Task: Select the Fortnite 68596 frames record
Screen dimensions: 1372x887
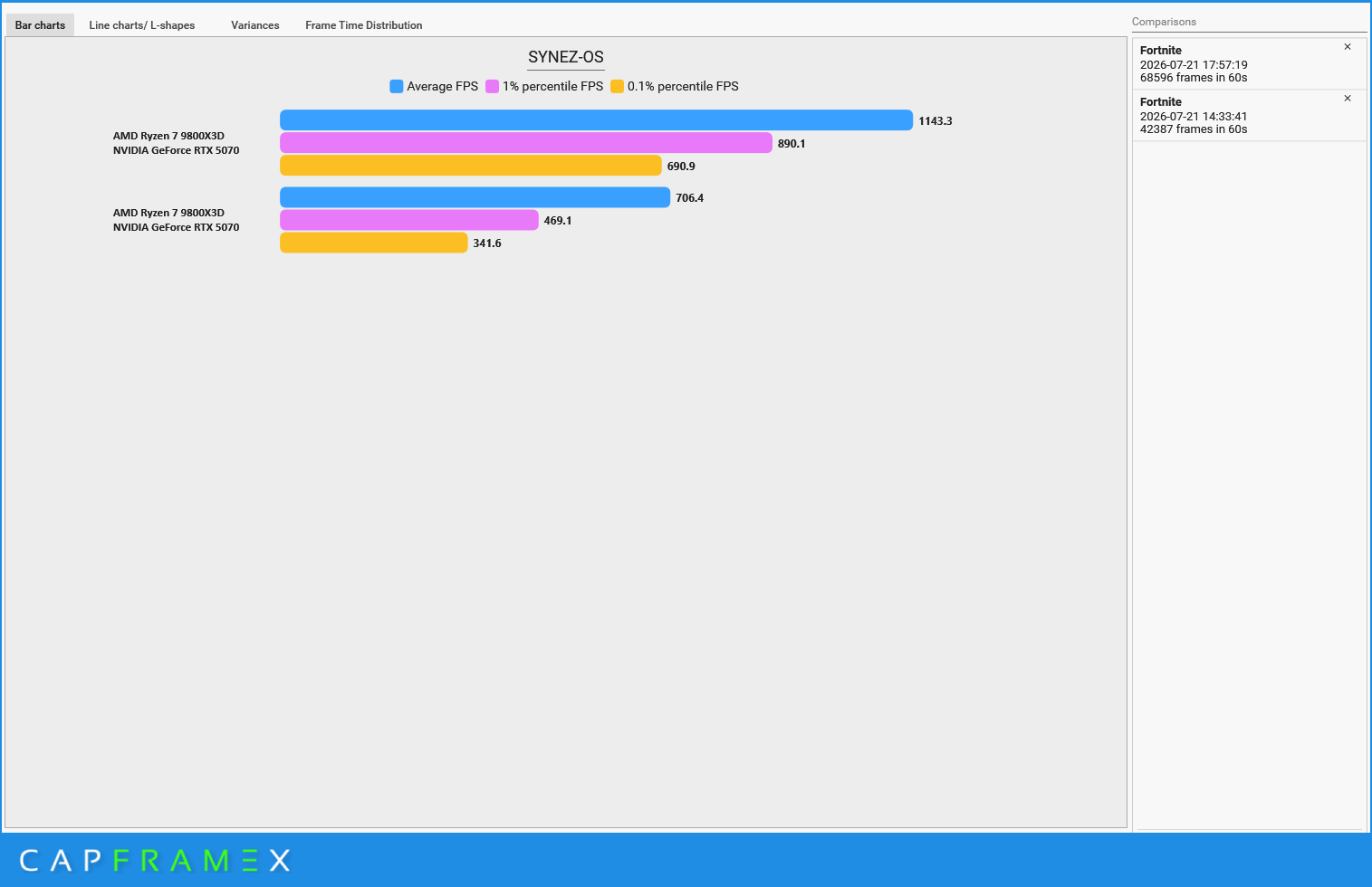Action: (1249, 63)
